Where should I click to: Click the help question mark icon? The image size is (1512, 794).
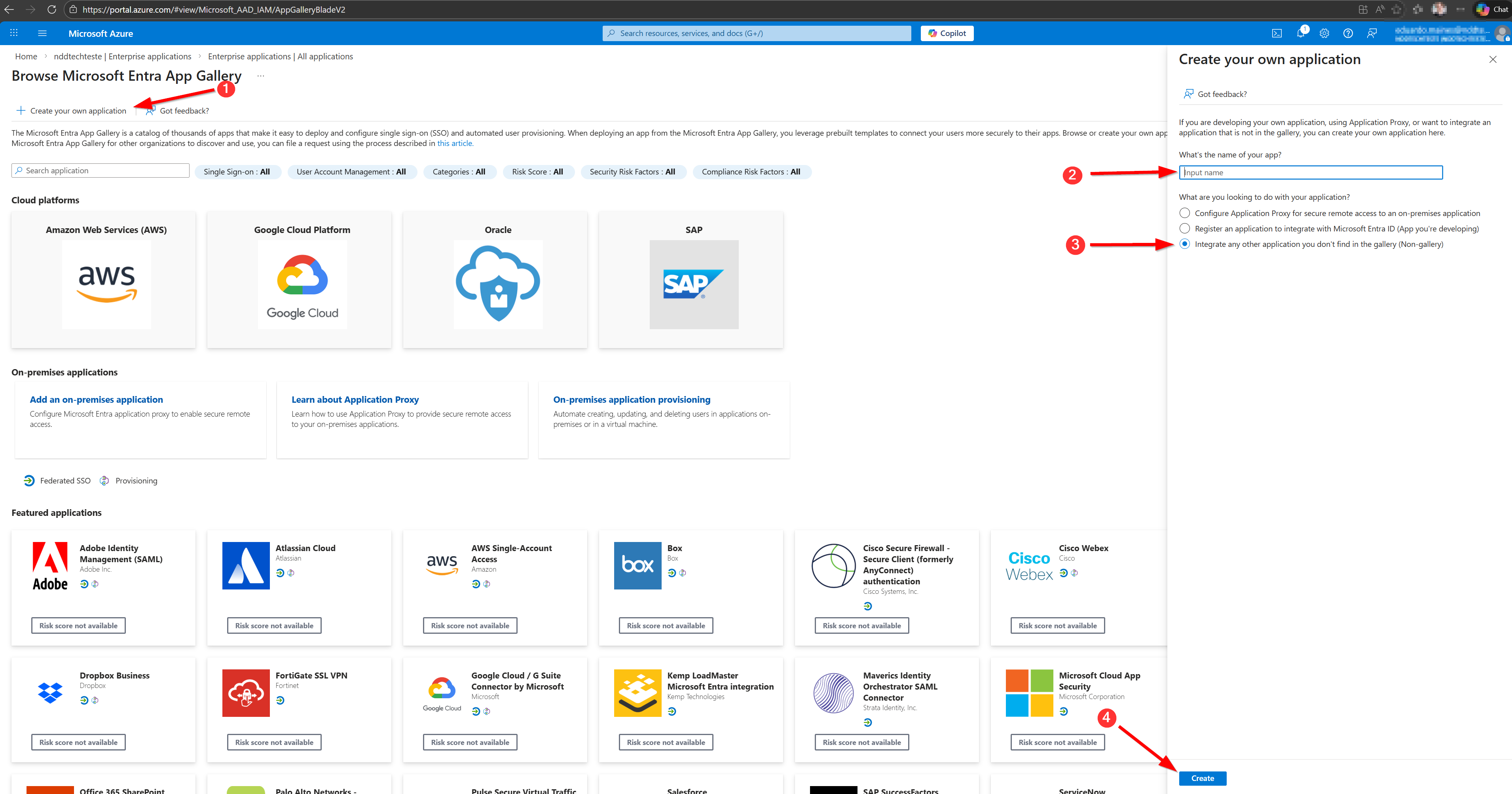click(1348, 34)
